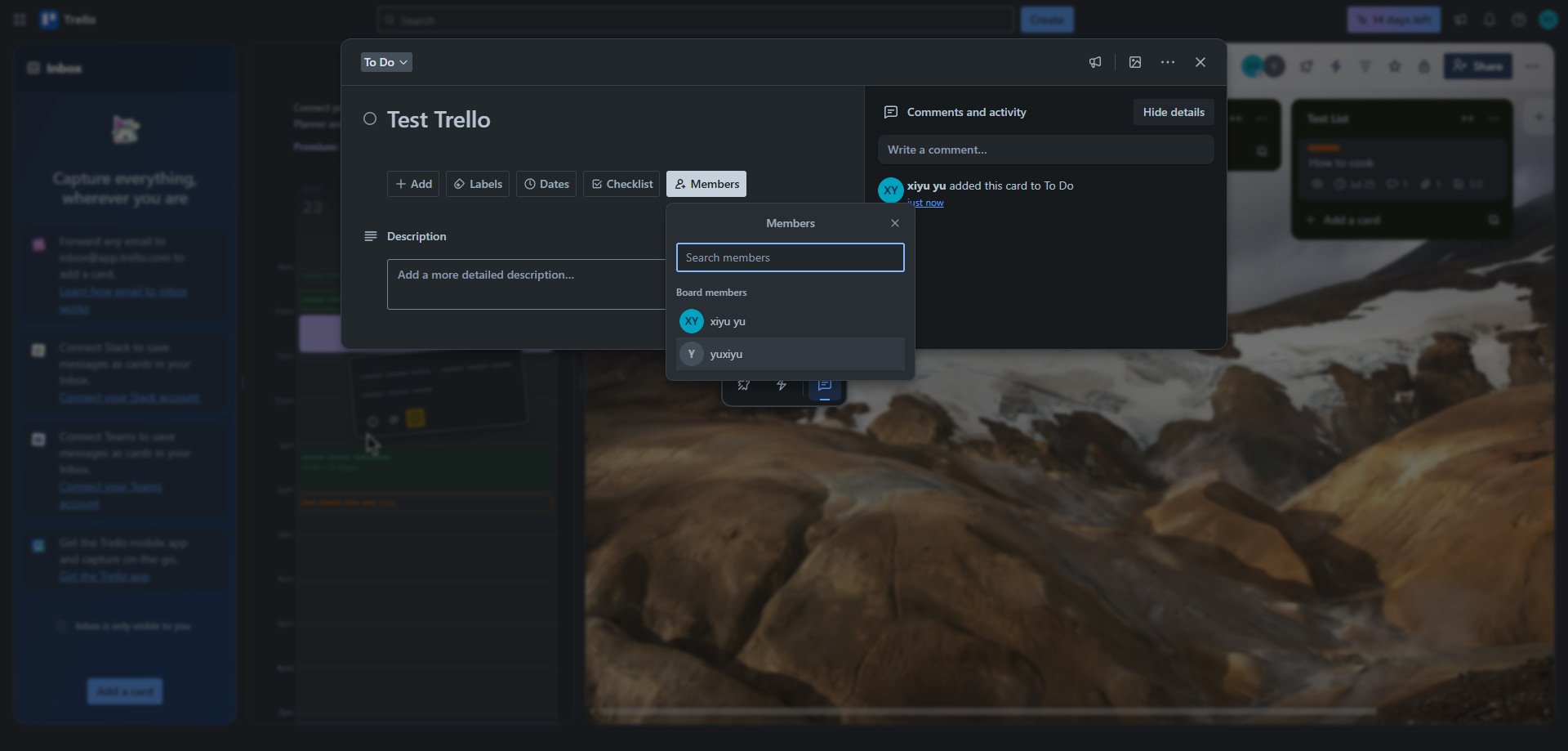Open the help question mark icon

[x=1519, y=20]
